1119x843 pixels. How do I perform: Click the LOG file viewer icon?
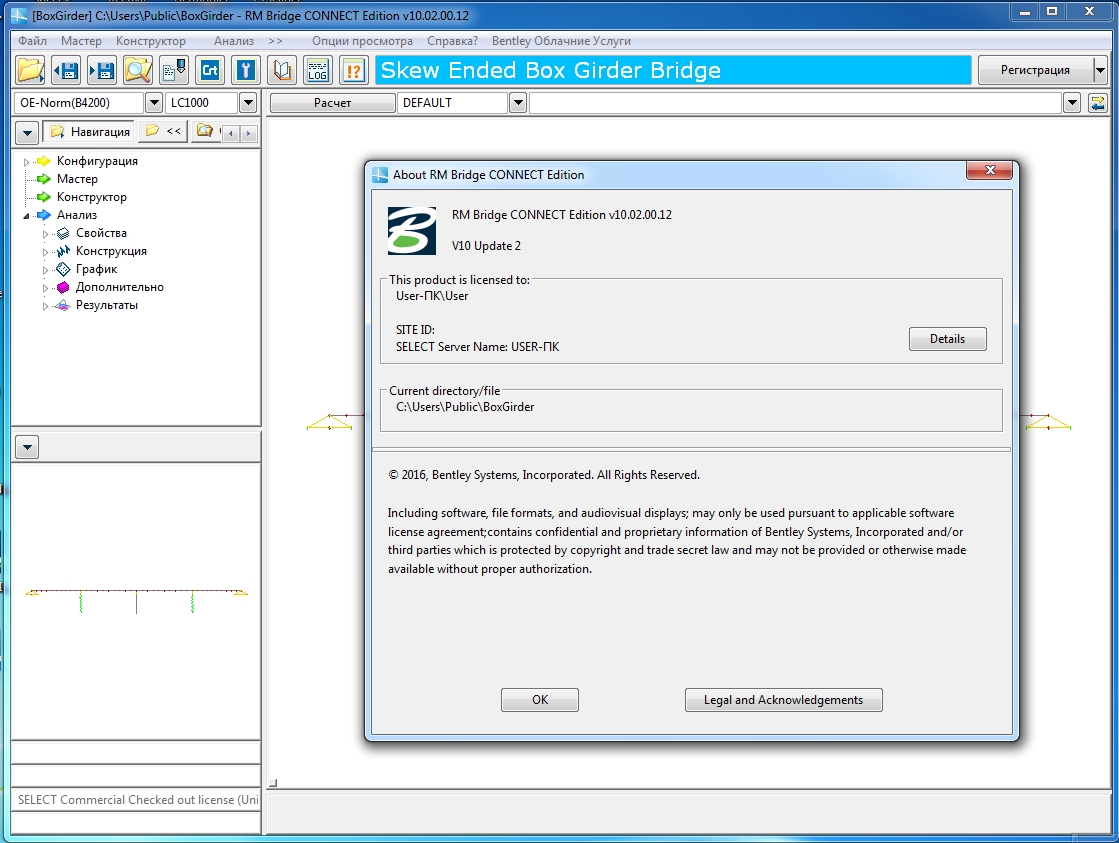(x=317, y=70)
